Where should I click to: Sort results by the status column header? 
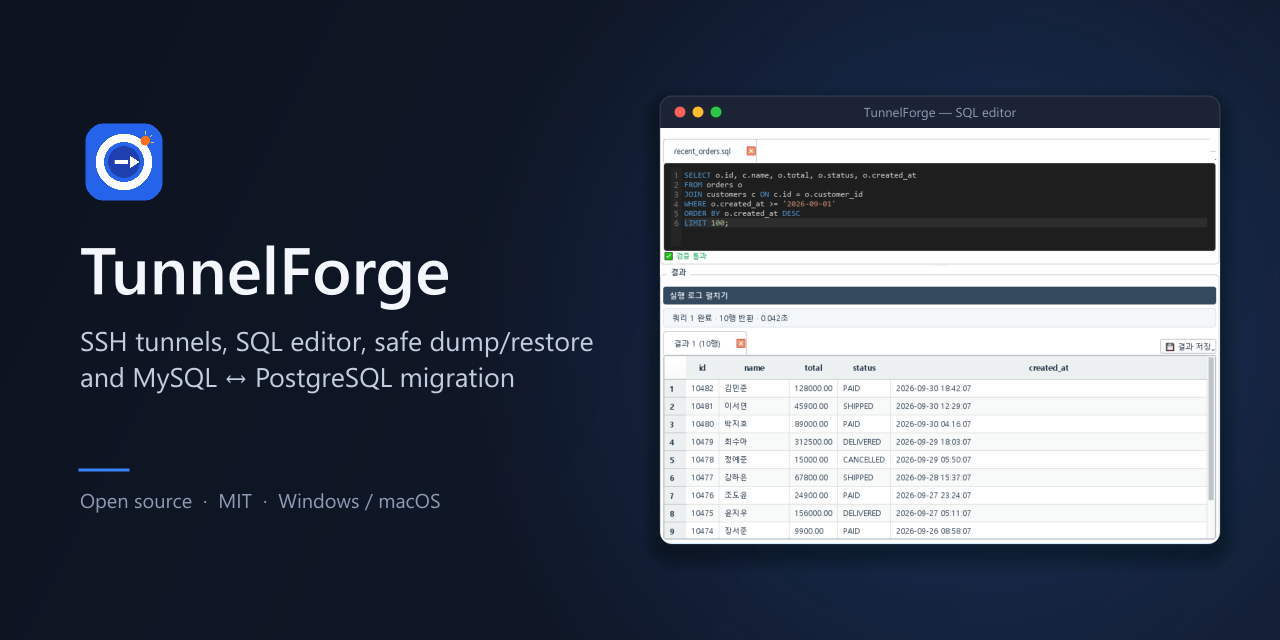tap(864, 368)
